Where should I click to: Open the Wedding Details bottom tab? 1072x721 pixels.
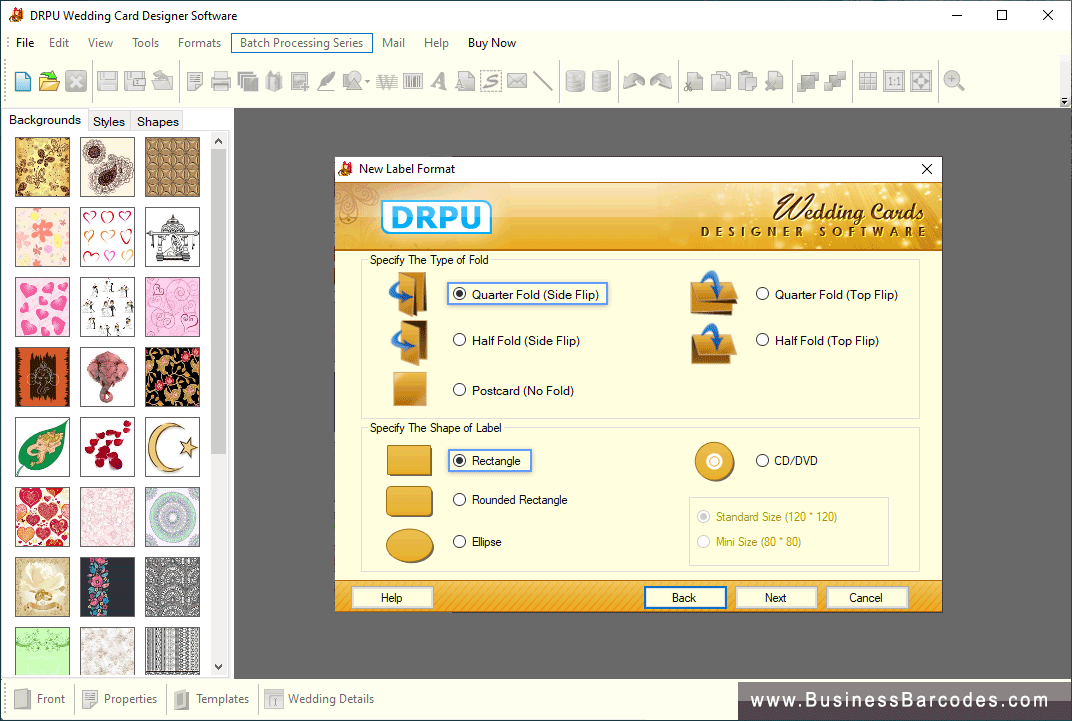(319, 699)
